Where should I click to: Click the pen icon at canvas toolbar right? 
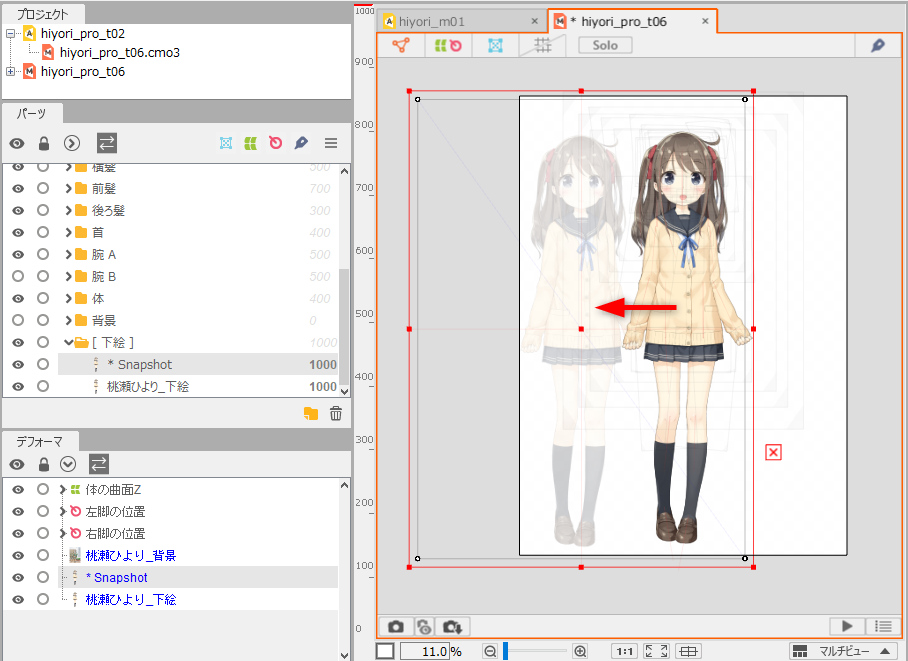(x=877, y=45)
